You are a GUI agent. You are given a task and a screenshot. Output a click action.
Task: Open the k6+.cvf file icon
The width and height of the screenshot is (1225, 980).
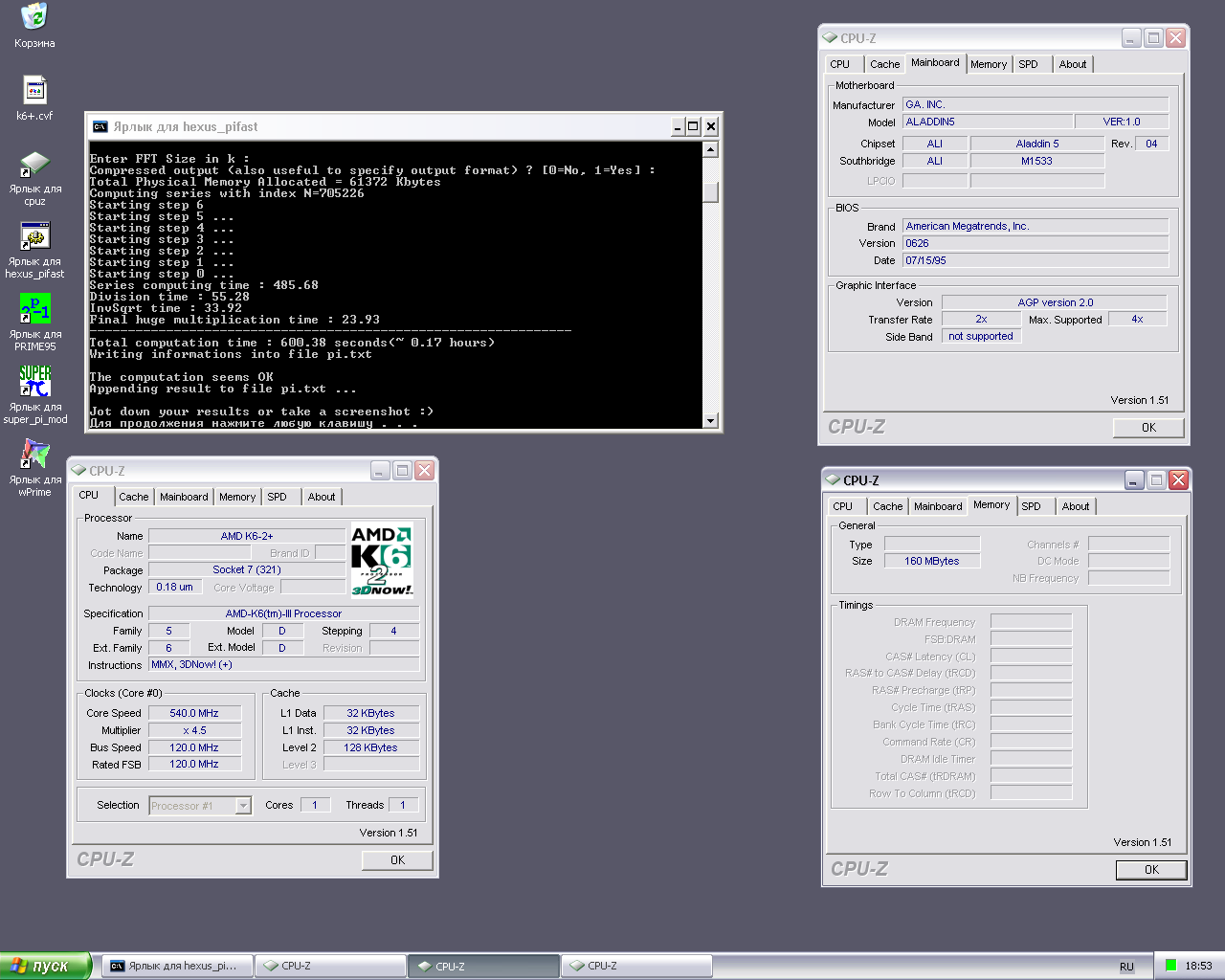coord(34,99)
